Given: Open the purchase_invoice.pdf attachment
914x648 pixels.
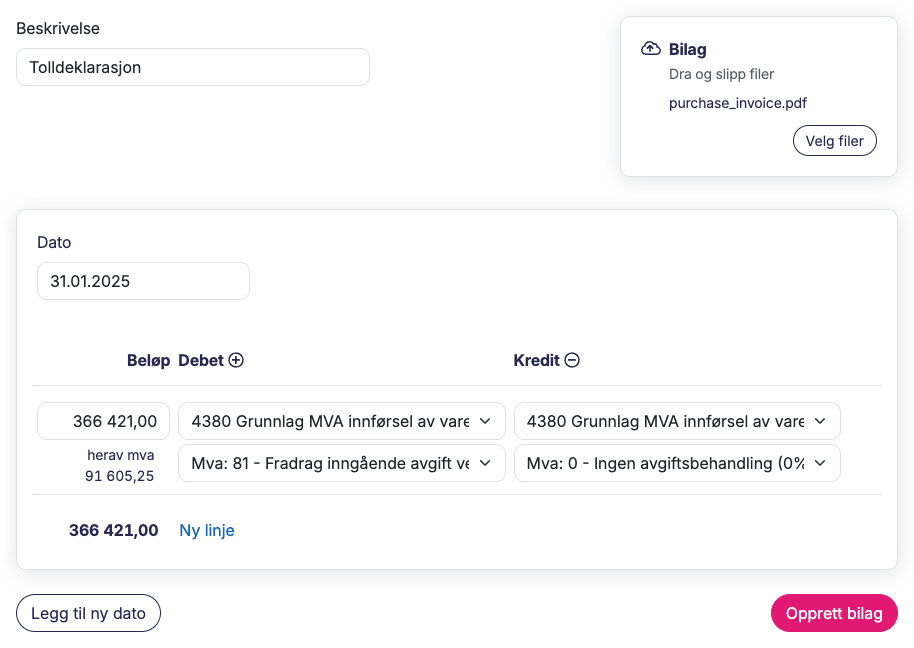Looking at the screenshot, I should coord(737,103).
